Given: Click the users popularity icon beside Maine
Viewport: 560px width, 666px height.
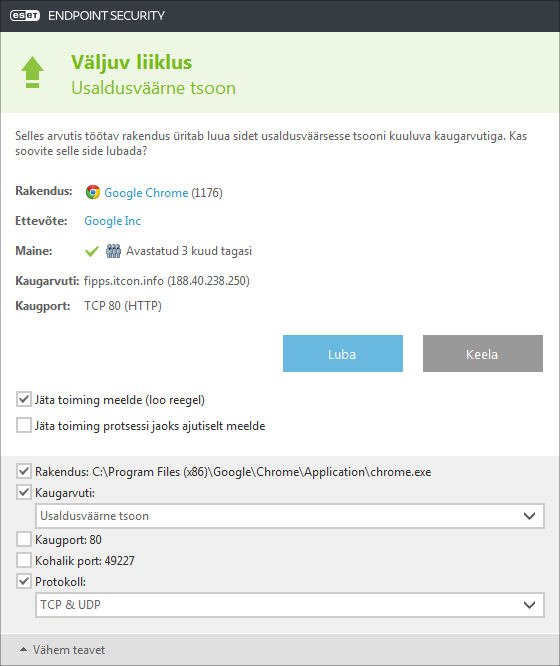Looking at the screenshot, I should point(113,251).
